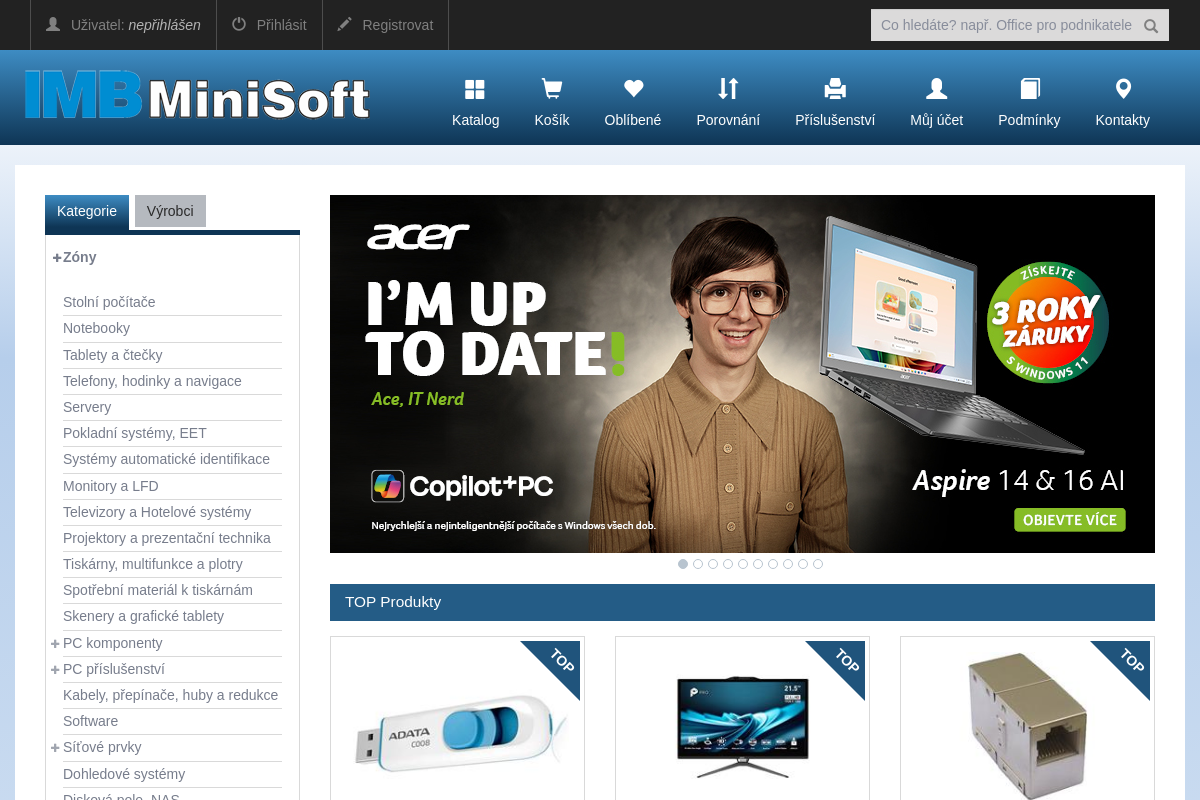The height and width of the screenshot is (800, 1200).
Task: Click the Registrovat link
Action: point(398,25)
